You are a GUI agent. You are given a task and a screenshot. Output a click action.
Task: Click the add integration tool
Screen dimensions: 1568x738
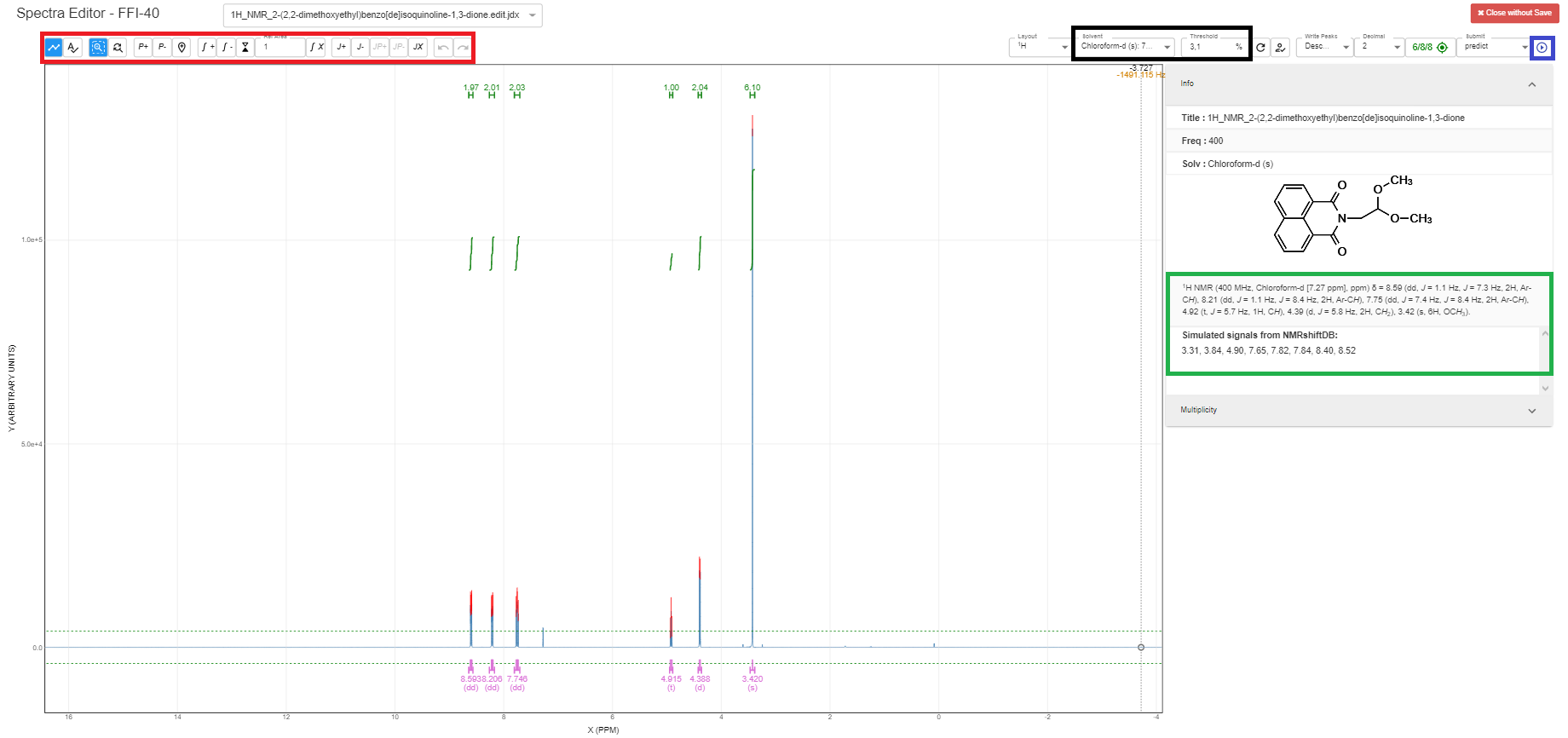(207, 48)
